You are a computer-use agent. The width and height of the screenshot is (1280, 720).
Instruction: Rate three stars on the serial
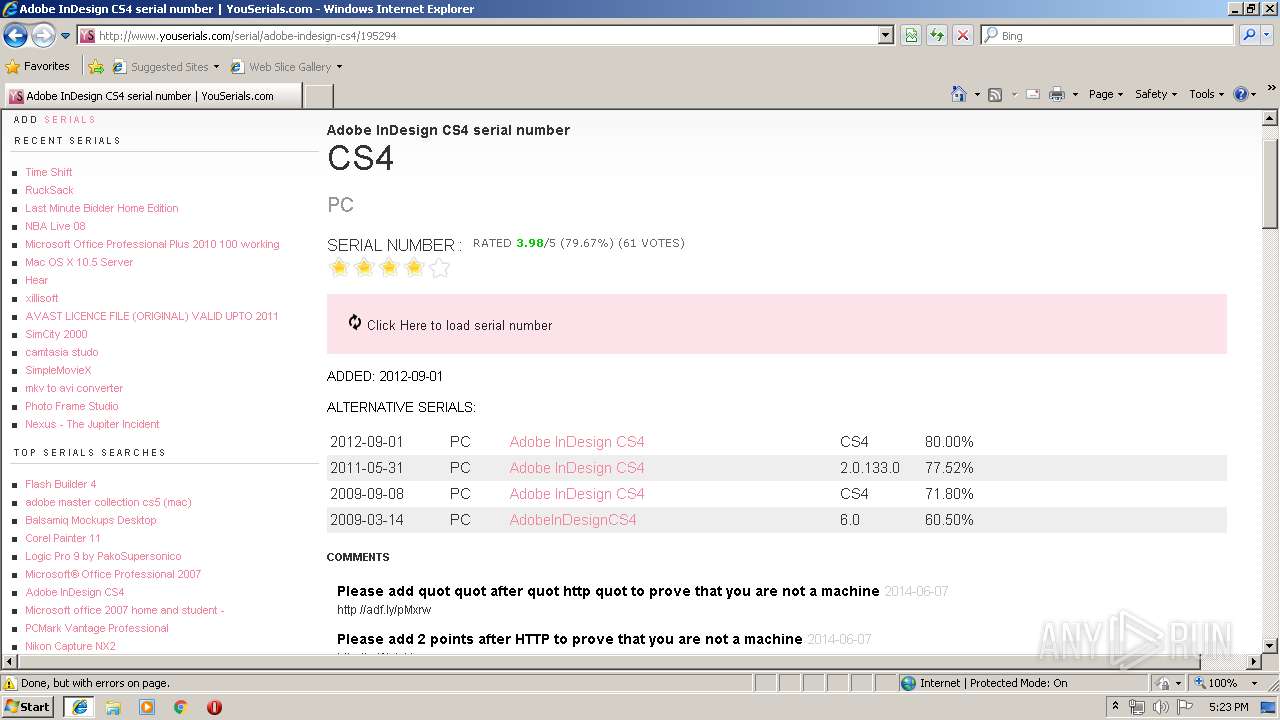tap(389, 267)
